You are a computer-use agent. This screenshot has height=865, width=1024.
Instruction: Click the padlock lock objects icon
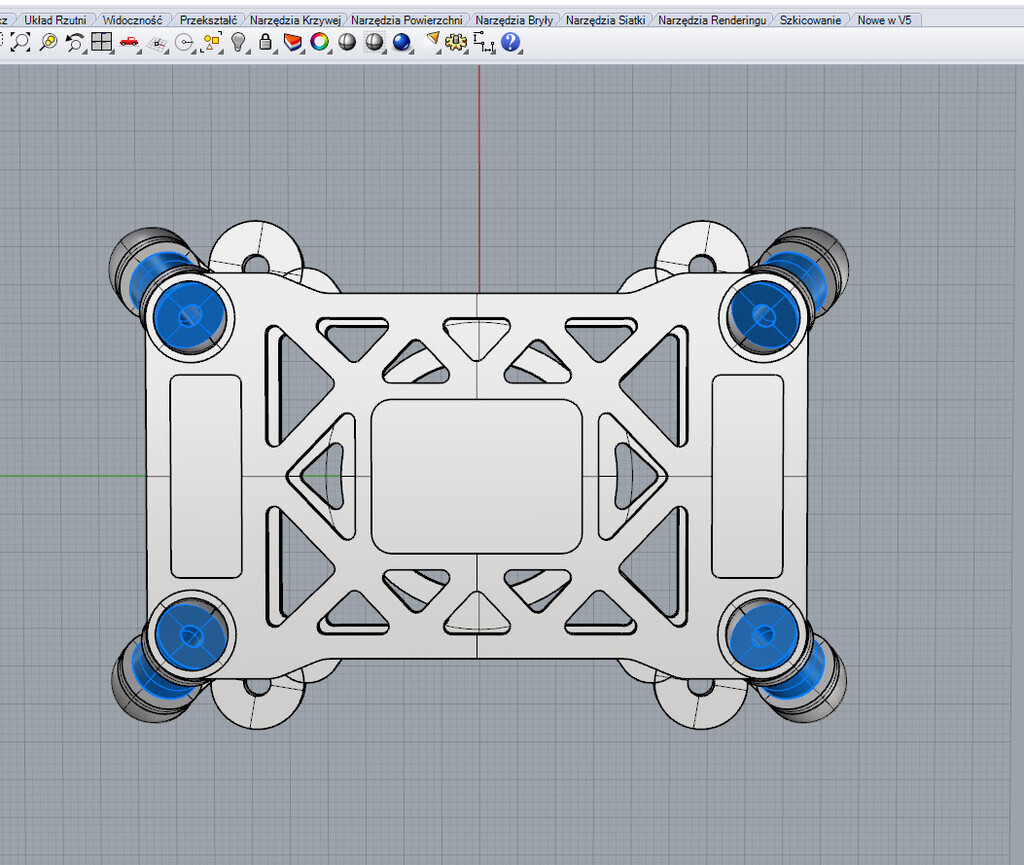click(x=265, y=42)
